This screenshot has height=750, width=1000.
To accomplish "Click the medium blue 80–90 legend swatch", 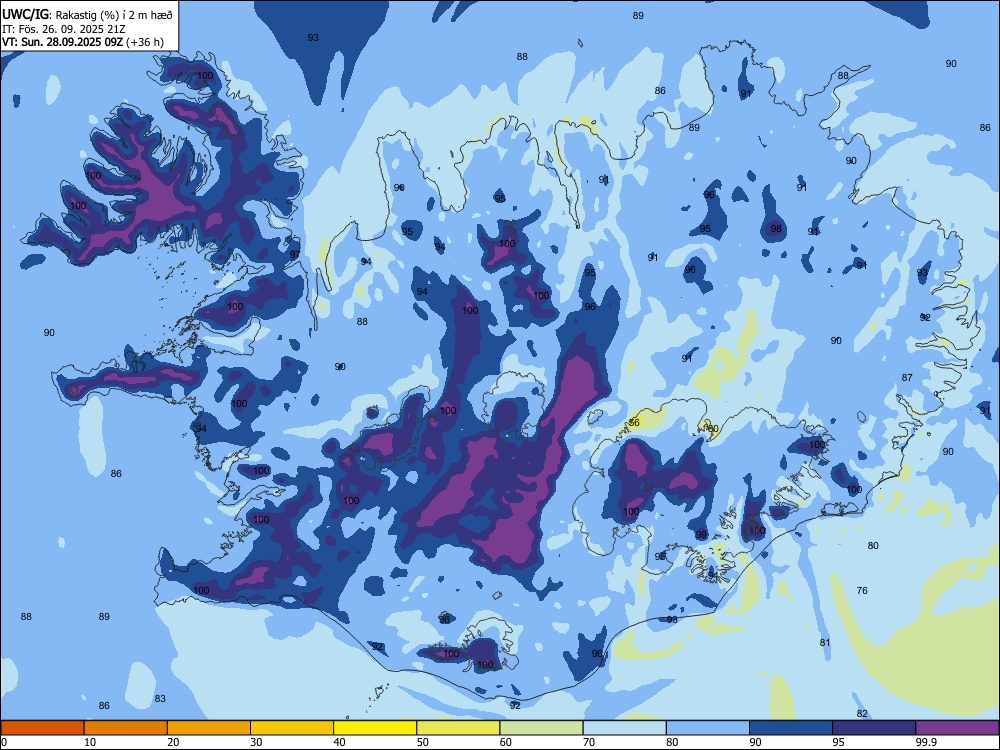I will (707, 728).
